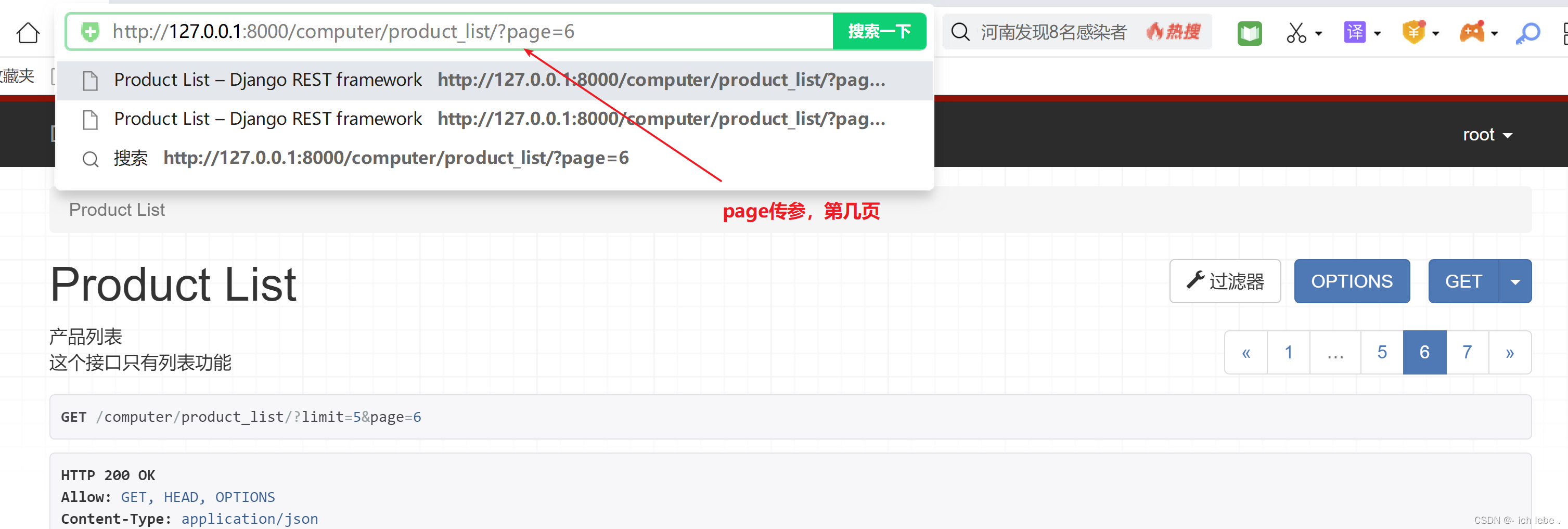
Task: Click the … pagination ellipsis
Action: [x=1335, y=353]
